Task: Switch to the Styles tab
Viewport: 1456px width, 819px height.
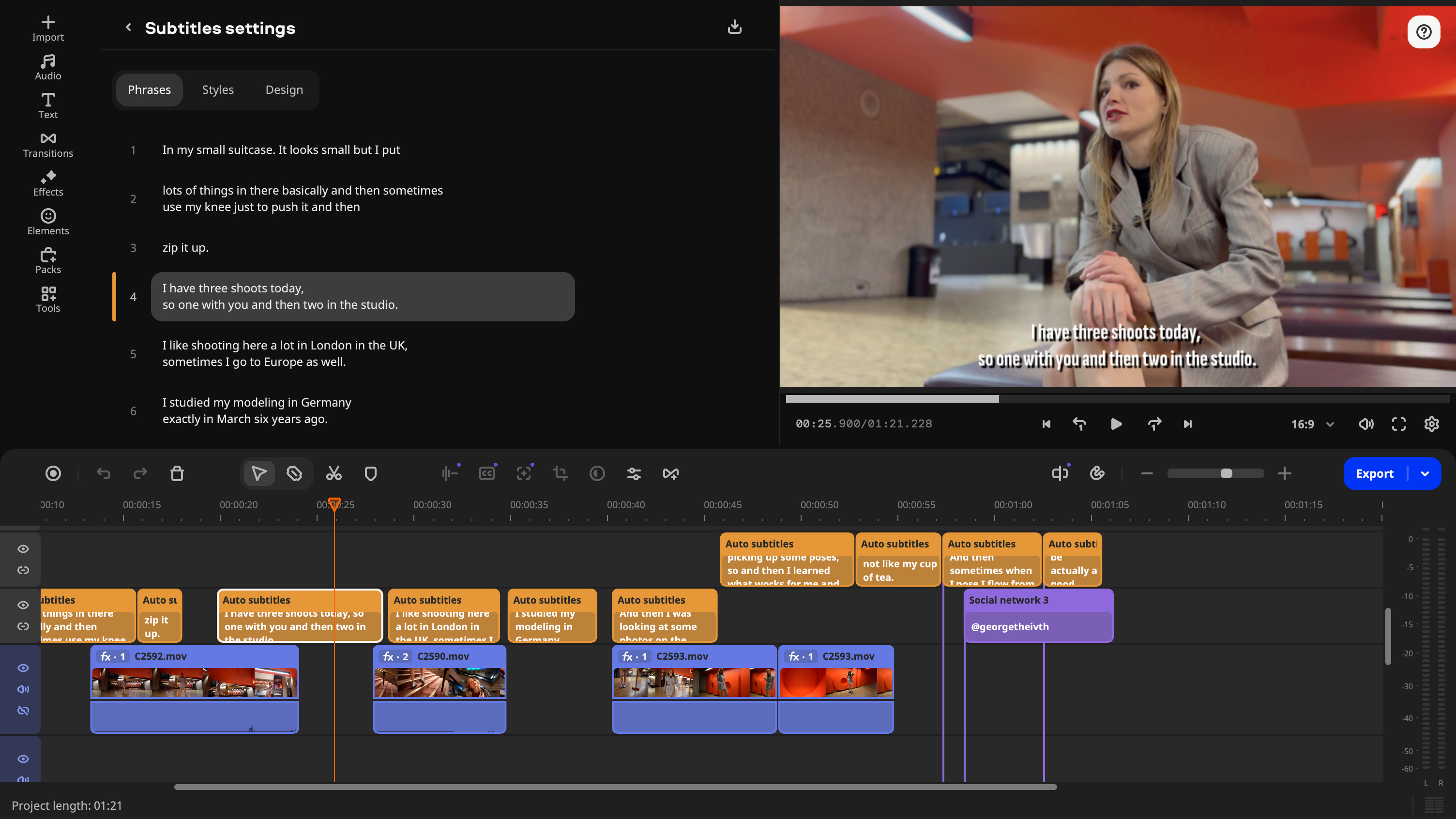Action: coord(218,90)
